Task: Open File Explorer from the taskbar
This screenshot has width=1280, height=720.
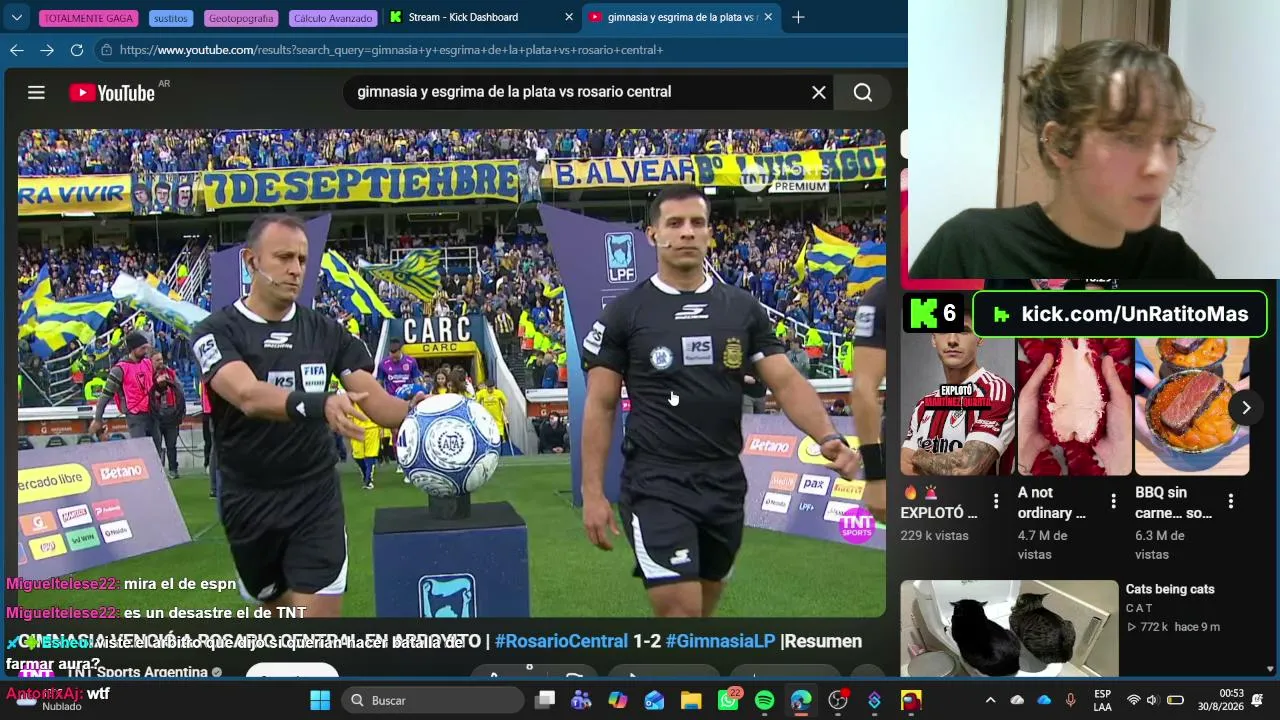Action: (x=691, y=700)
